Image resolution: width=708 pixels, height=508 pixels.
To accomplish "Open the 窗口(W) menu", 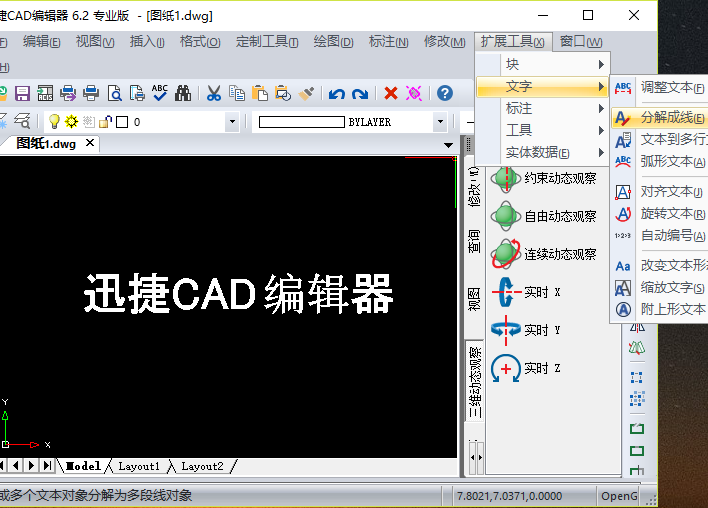I will [x=581, y=42].
